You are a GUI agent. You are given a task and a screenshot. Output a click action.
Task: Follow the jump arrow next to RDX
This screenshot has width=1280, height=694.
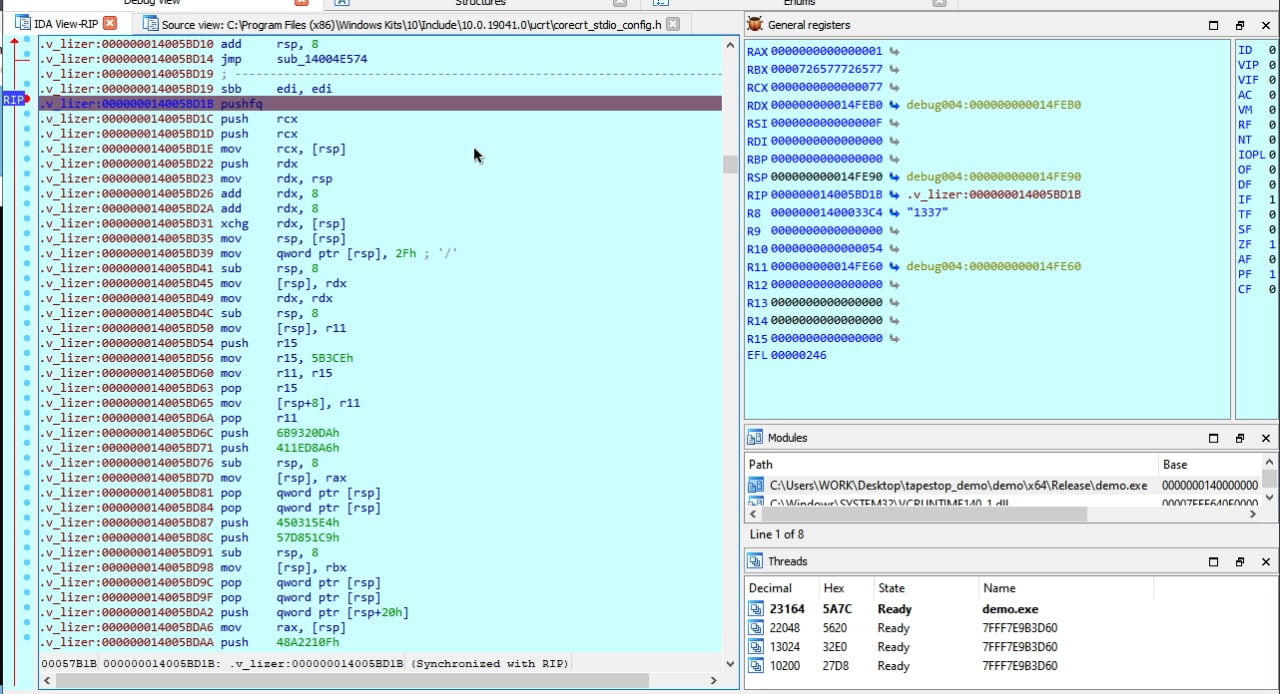coord(894,105)
